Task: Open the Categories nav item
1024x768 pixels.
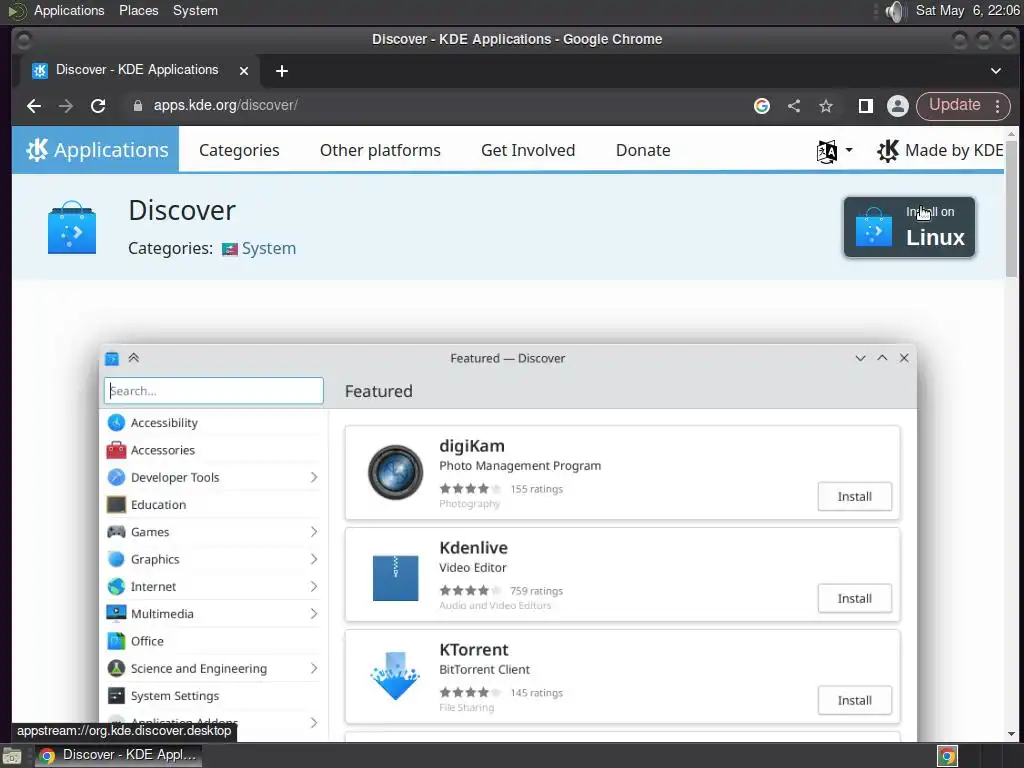Action: 239,150
